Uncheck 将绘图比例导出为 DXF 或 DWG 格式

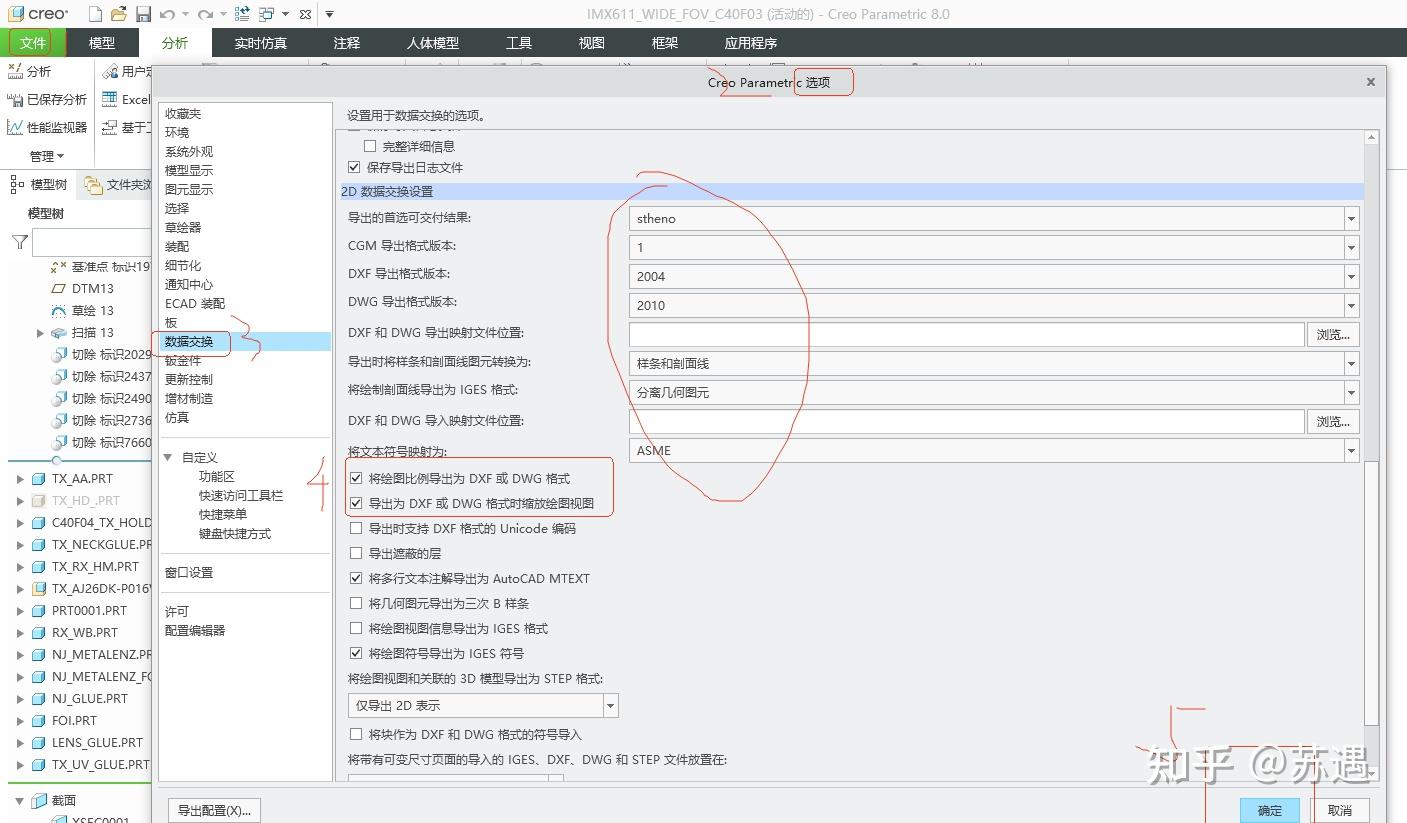357,478
